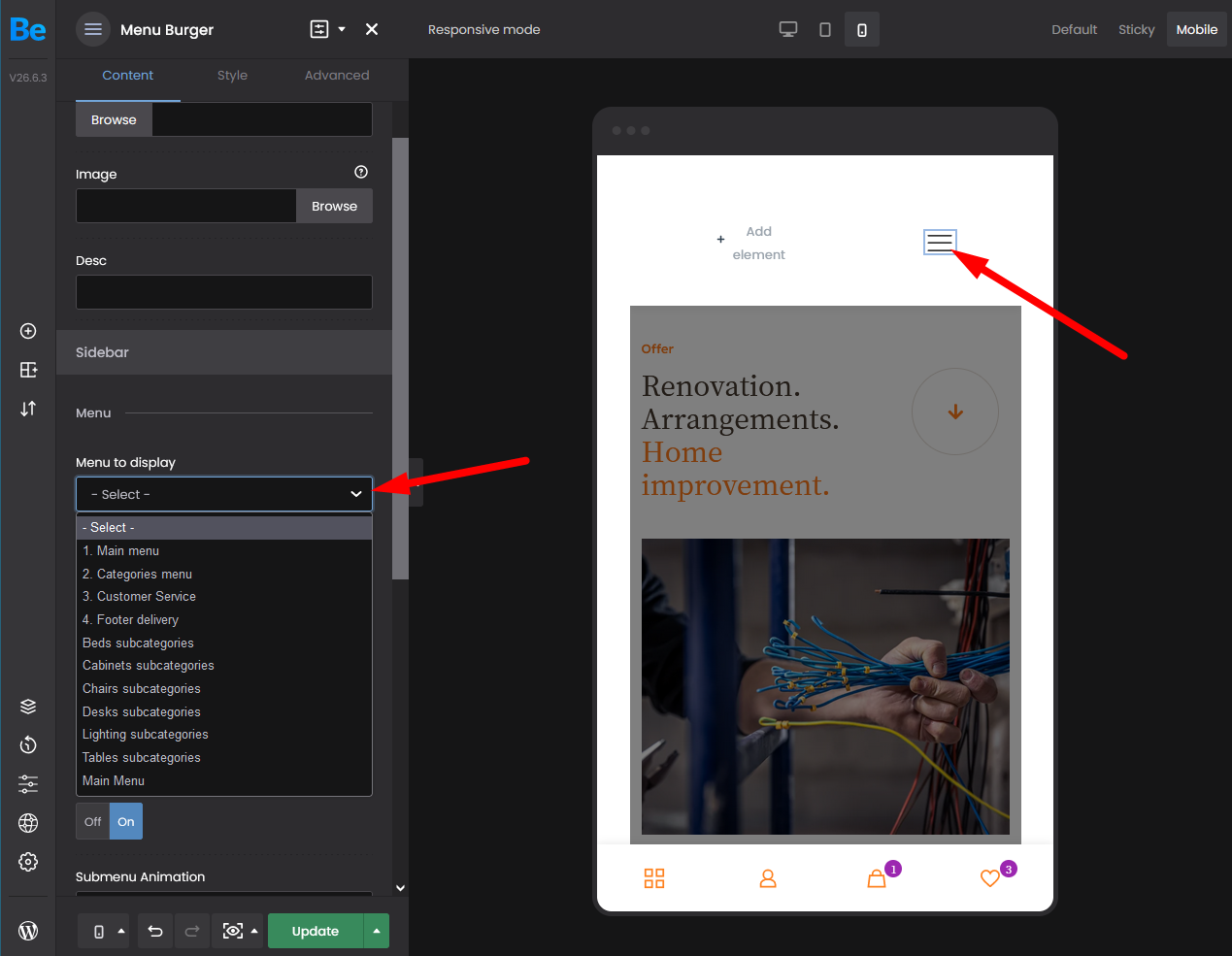This screenshot has height=956, width=1232.
Task: Click the upper Browse button
Action: [x=114, y=119]
